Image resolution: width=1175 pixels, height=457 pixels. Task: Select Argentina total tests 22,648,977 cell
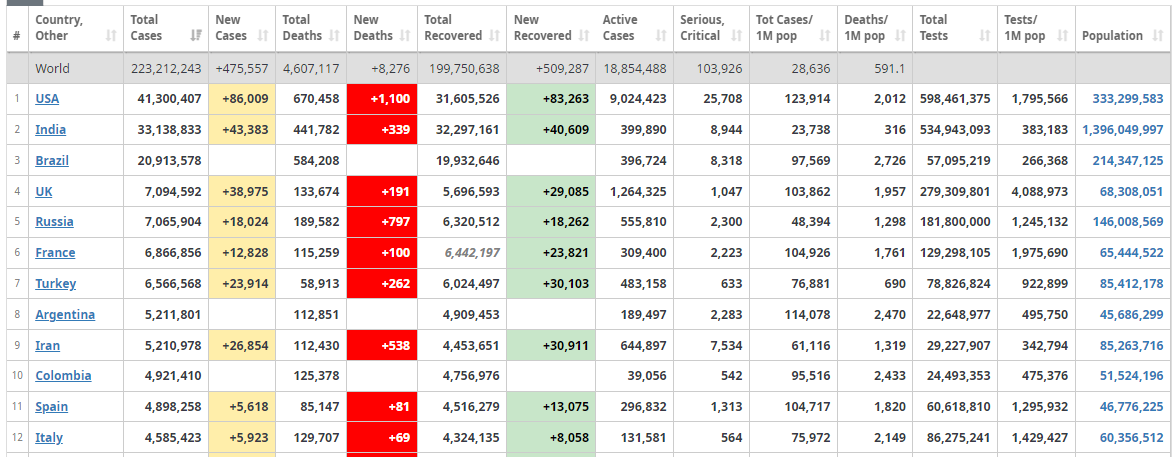[955, 314]
